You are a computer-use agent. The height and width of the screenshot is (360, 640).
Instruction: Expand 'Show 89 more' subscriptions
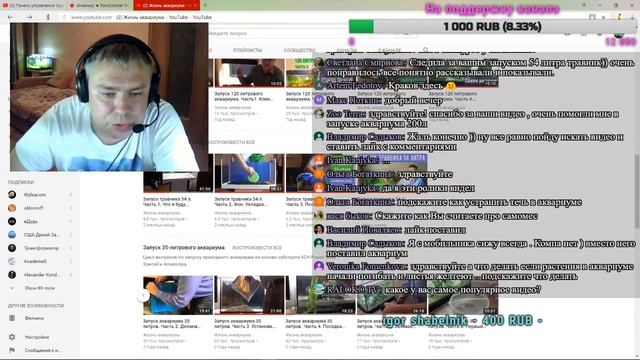pyautogui.click(x=40, y=288)
